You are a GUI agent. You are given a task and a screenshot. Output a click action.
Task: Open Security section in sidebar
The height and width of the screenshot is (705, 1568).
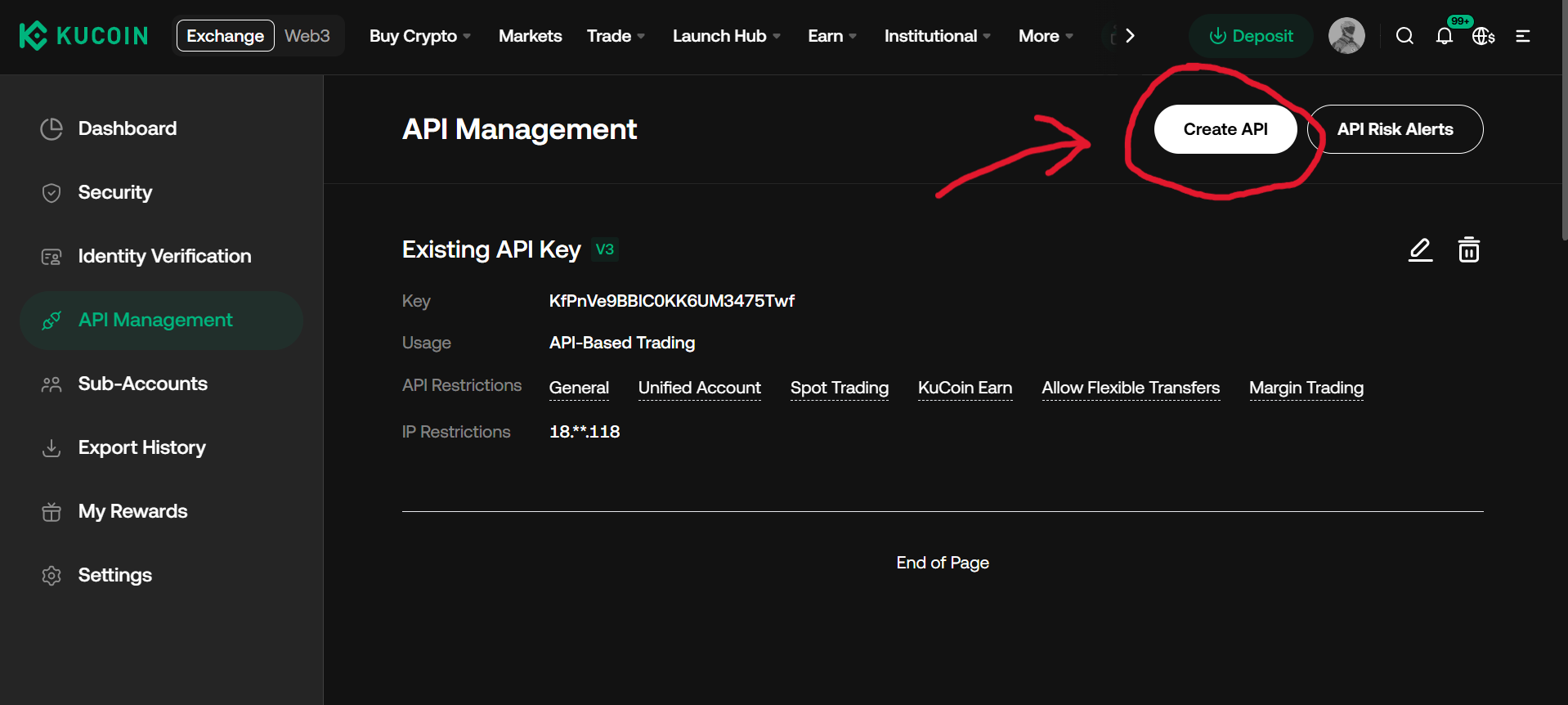point(162,193)
